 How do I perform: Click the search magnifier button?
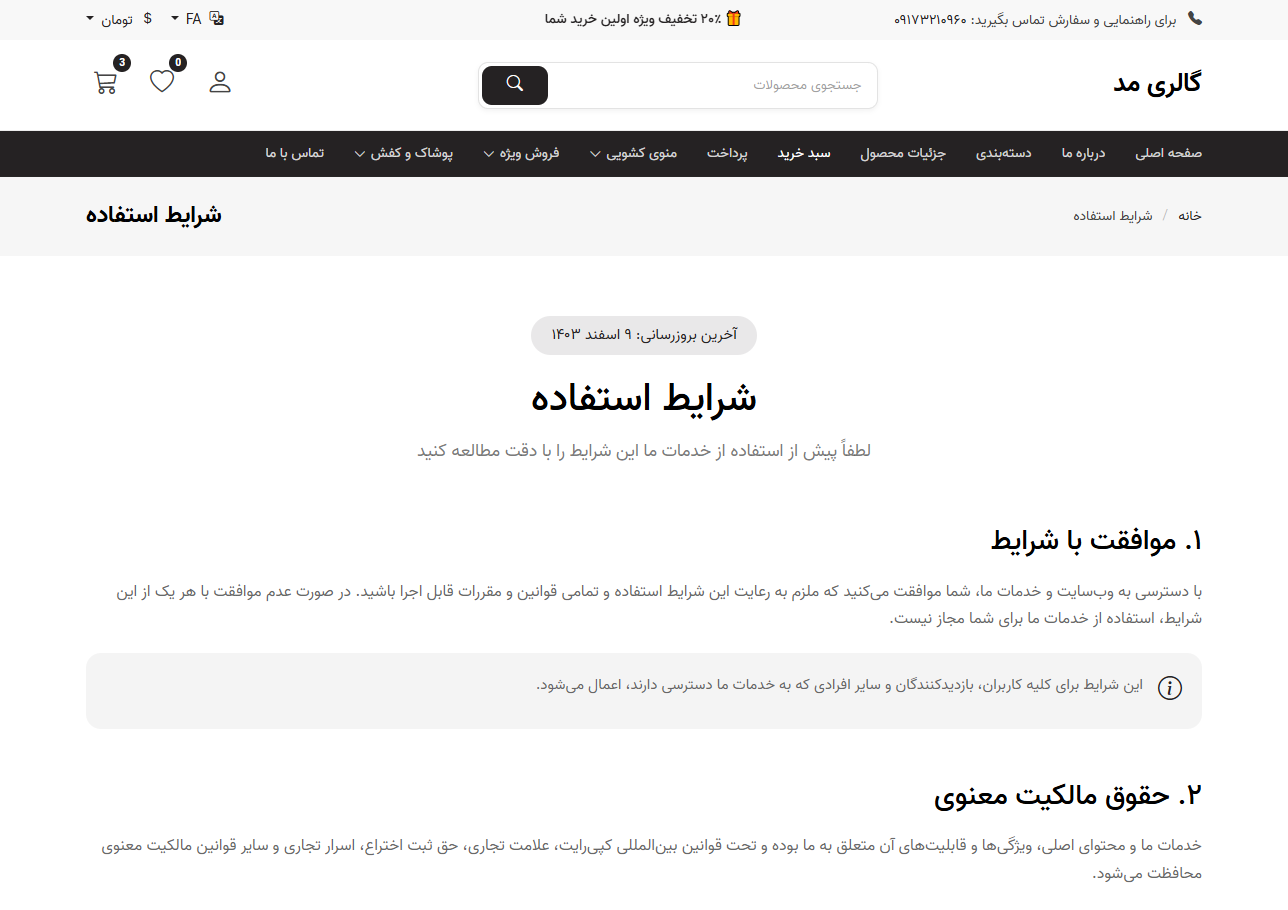click(x=514, y=85)
